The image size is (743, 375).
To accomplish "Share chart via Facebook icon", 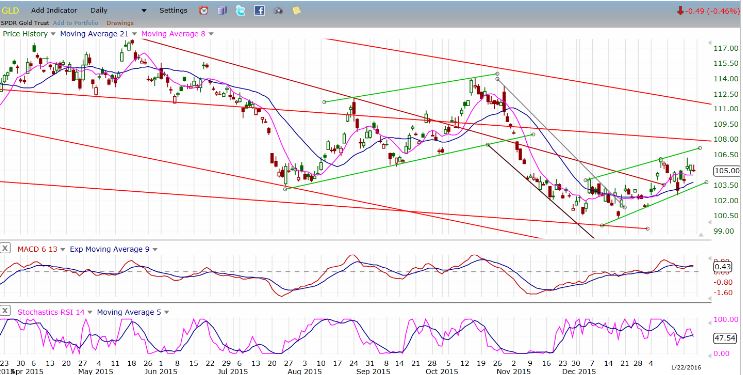I will click(x=259, y=10).
